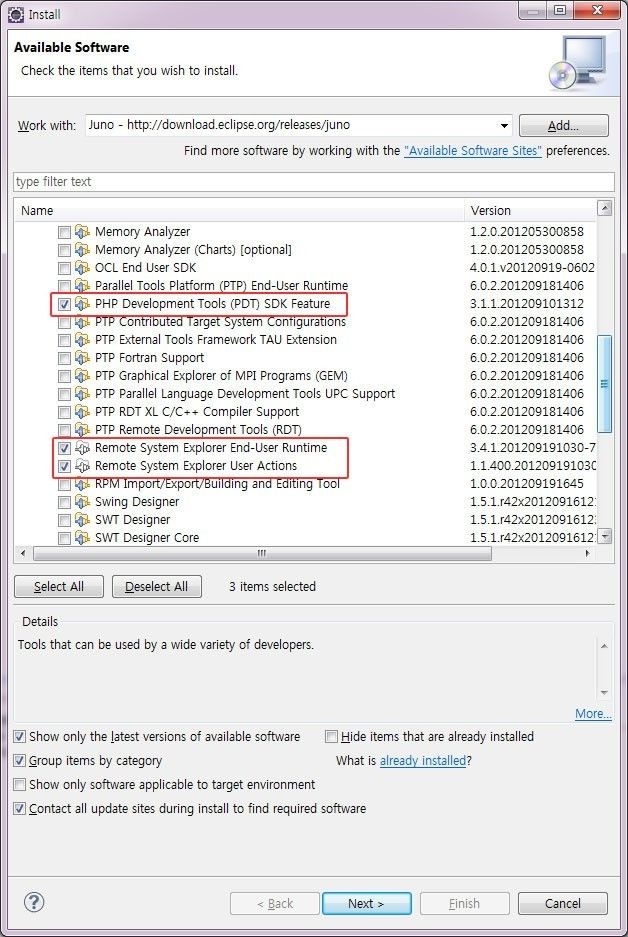The width and height of the screenshot is (628, 937).
Task: Click the Parallel Tools Platform End-User Runtime icon
Action: [82, 286]
